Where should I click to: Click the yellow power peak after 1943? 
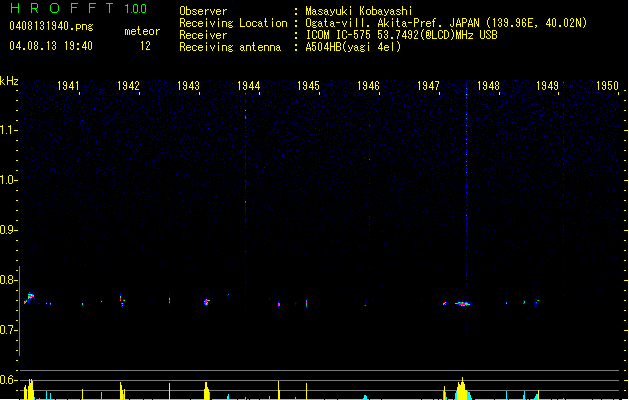207,391
